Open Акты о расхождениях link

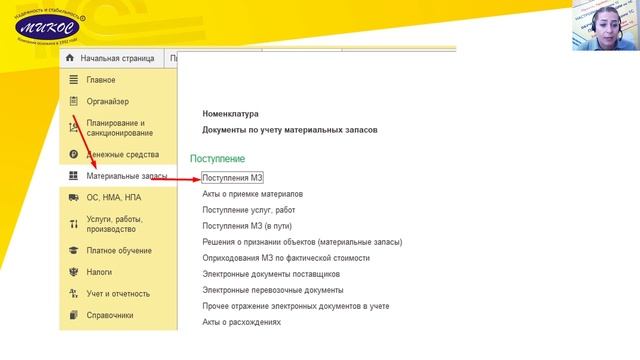242,322
